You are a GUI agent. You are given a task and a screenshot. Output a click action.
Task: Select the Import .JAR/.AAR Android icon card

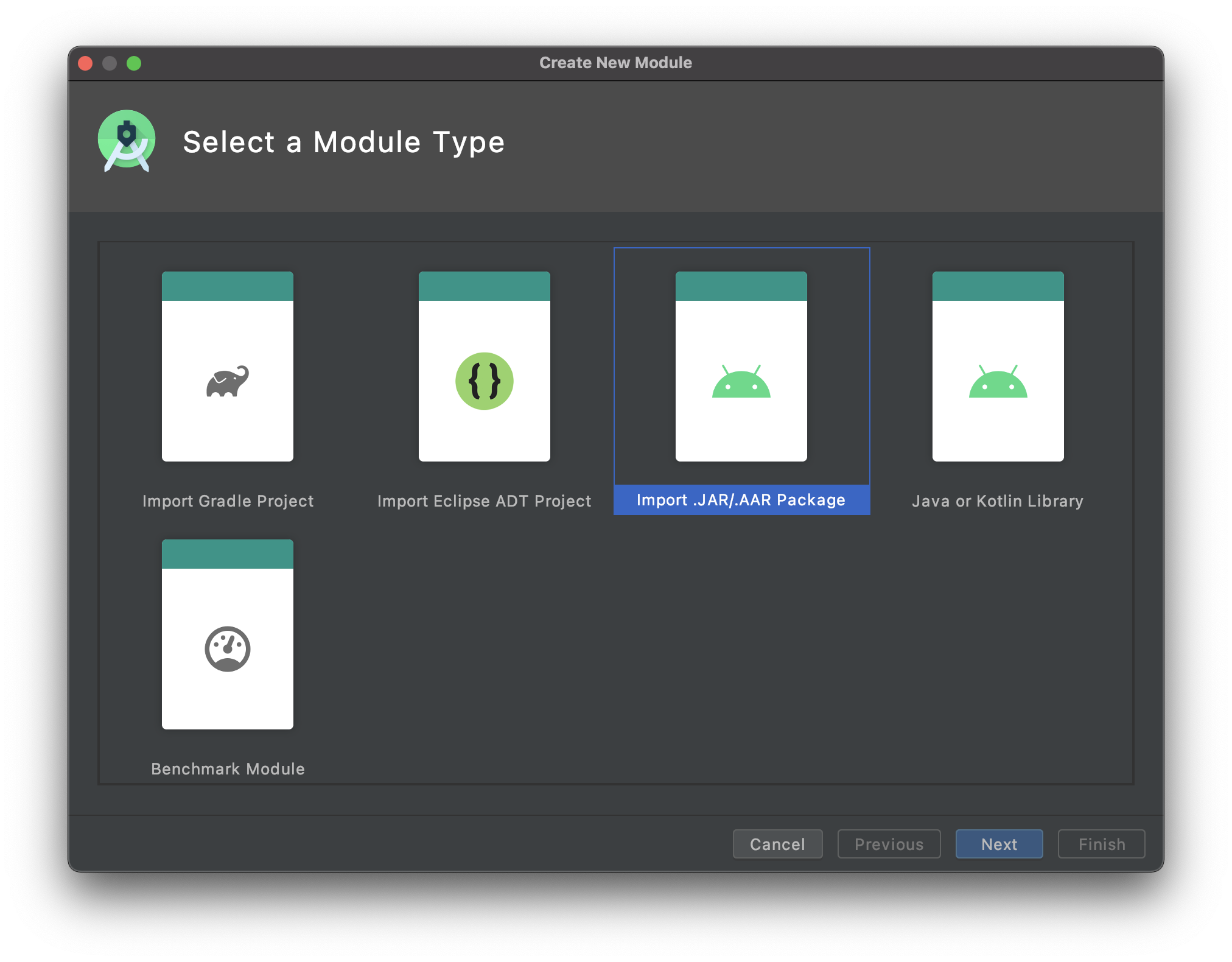741,367
